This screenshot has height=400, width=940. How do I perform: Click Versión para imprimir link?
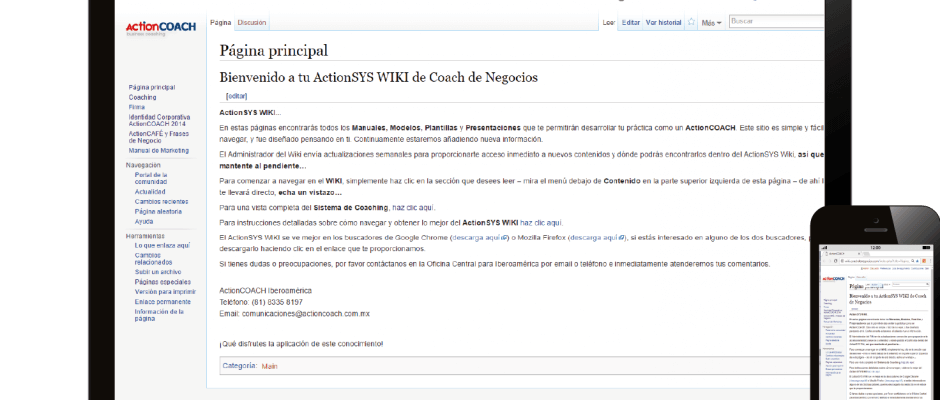164,292
